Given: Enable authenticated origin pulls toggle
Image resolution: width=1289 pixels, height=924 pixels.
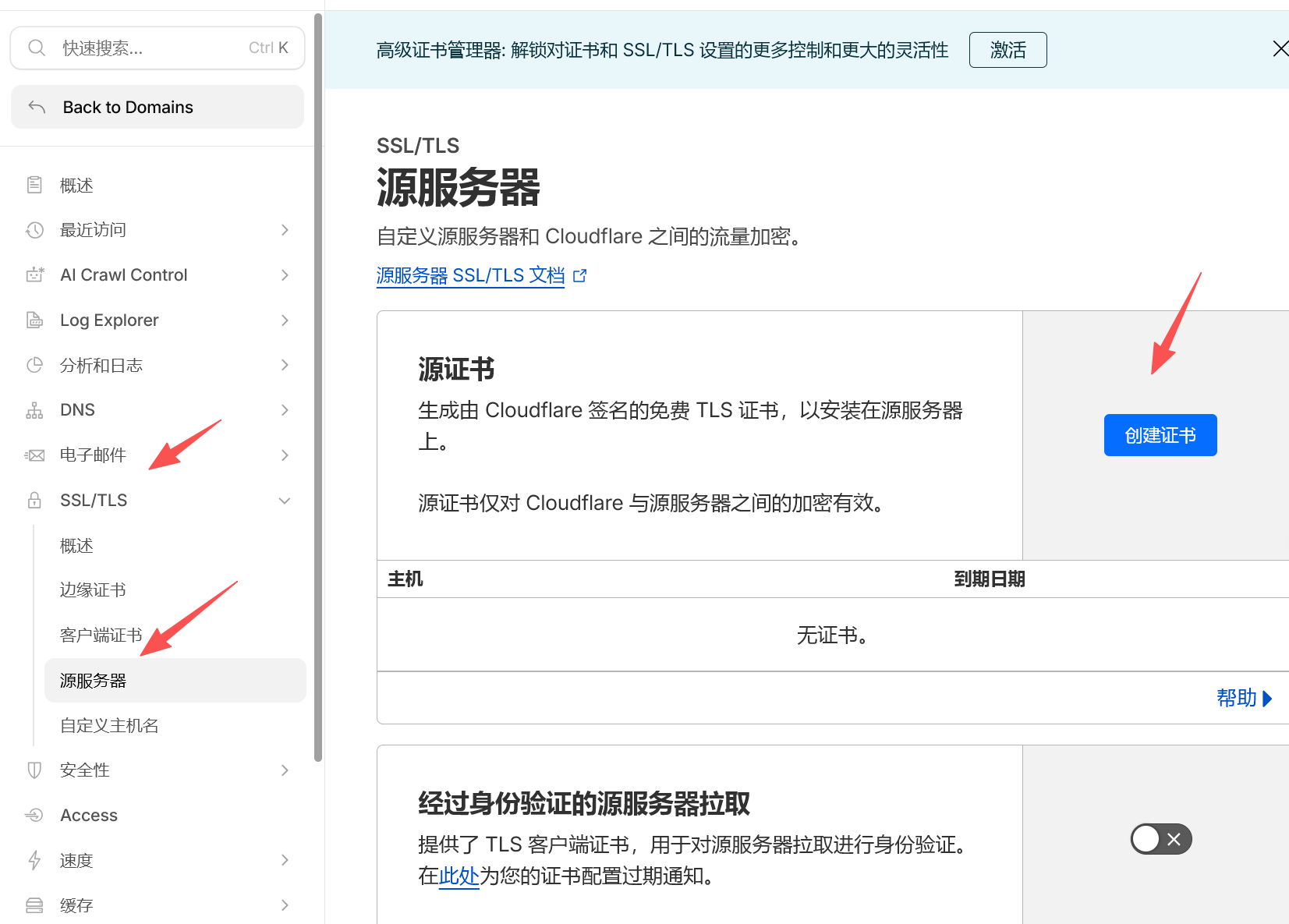Looking at the screenshot, I should tap(1160, 839).
